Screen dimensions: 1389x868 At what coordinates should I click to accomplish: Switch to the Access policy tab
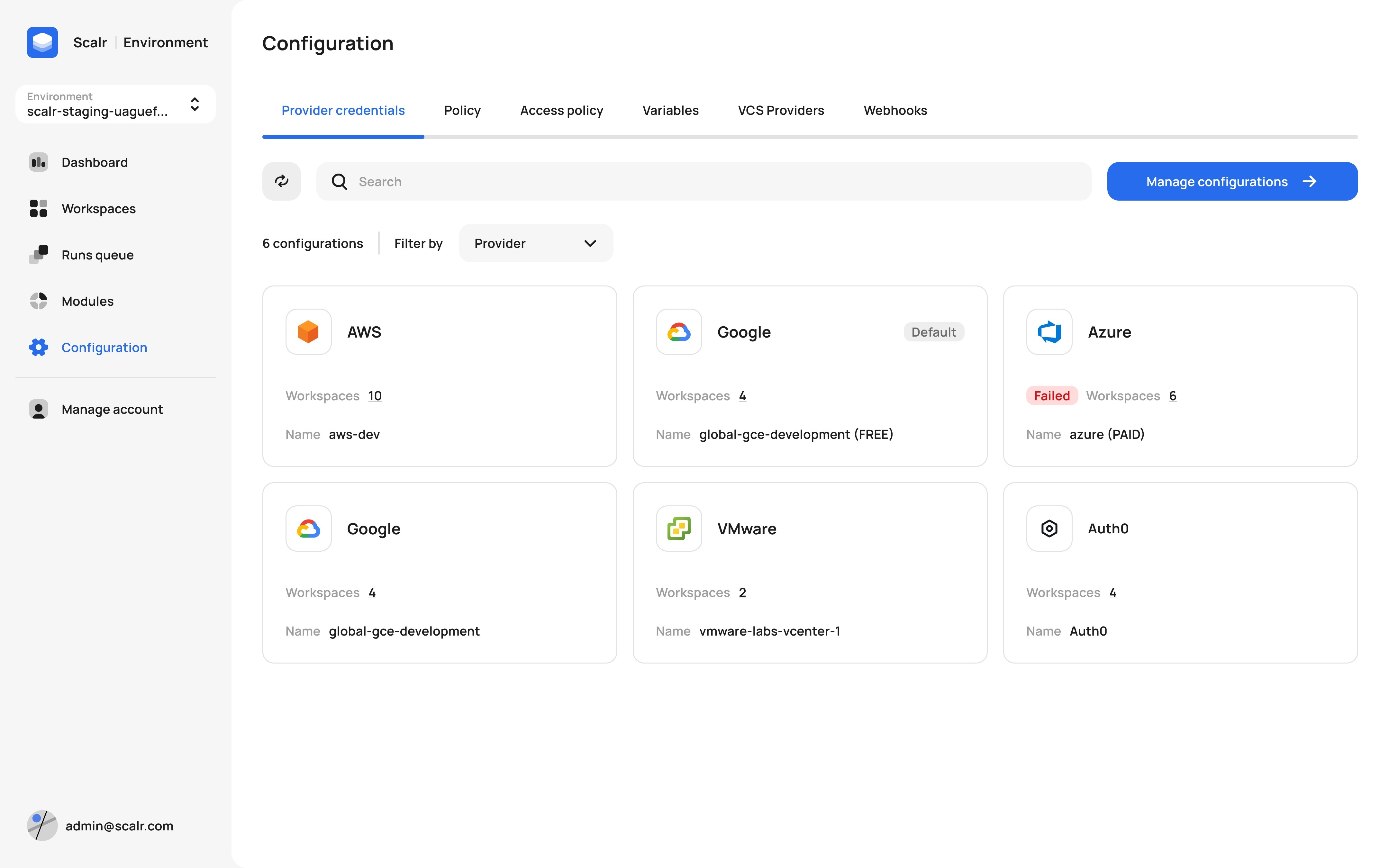pyautogui.click(x=561, y=110)
